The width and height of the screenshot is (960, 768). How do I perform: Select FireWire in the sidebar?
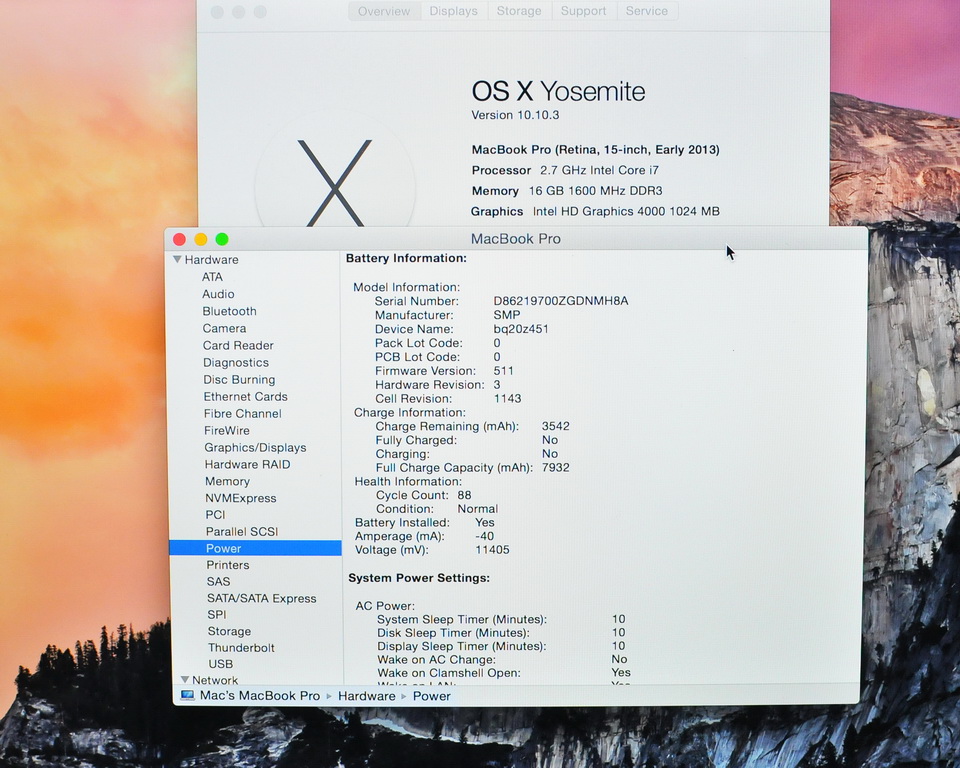(227, 431)
